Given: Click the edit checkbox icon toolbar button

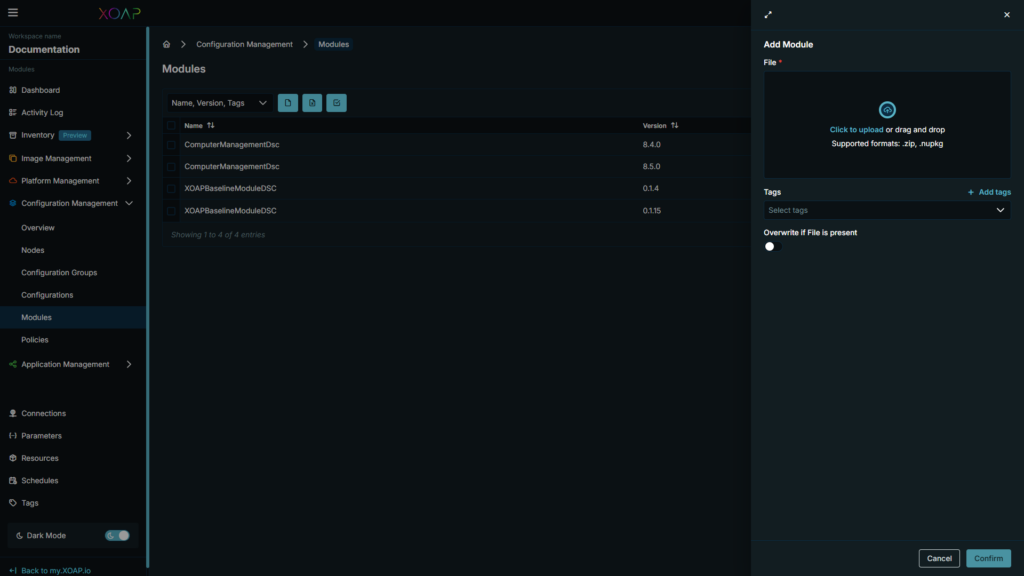Looking at the screenshot, I should coord(336,103).
